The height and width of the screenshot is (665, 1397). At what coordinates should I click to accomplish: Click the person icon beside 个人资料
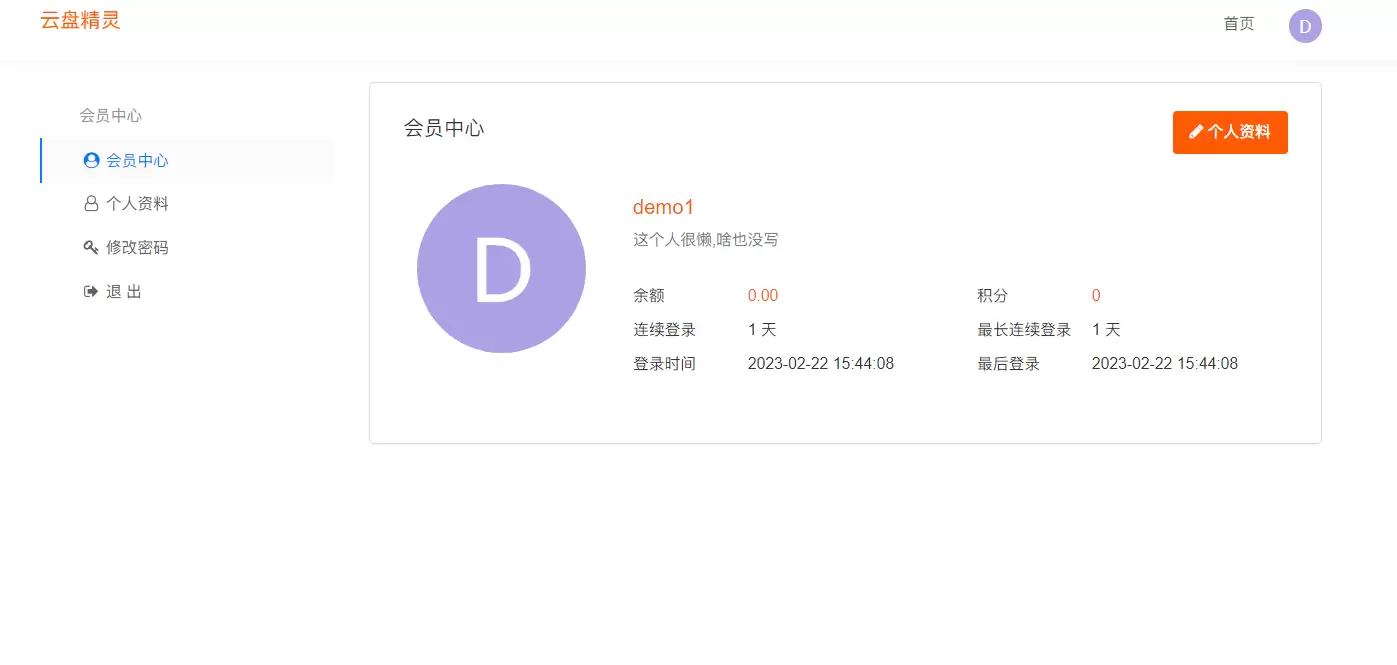click(x=91, y=204)
